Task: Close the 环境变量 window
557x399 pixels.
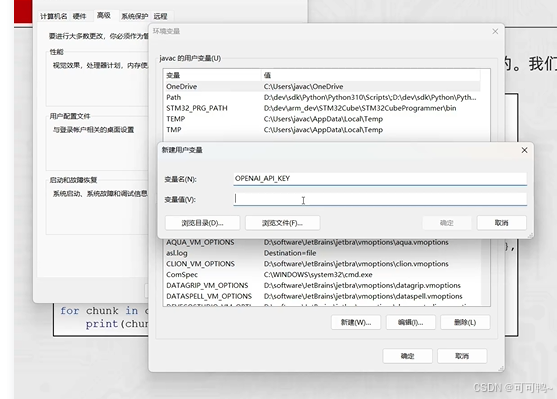Action: [x=495, y=32]
